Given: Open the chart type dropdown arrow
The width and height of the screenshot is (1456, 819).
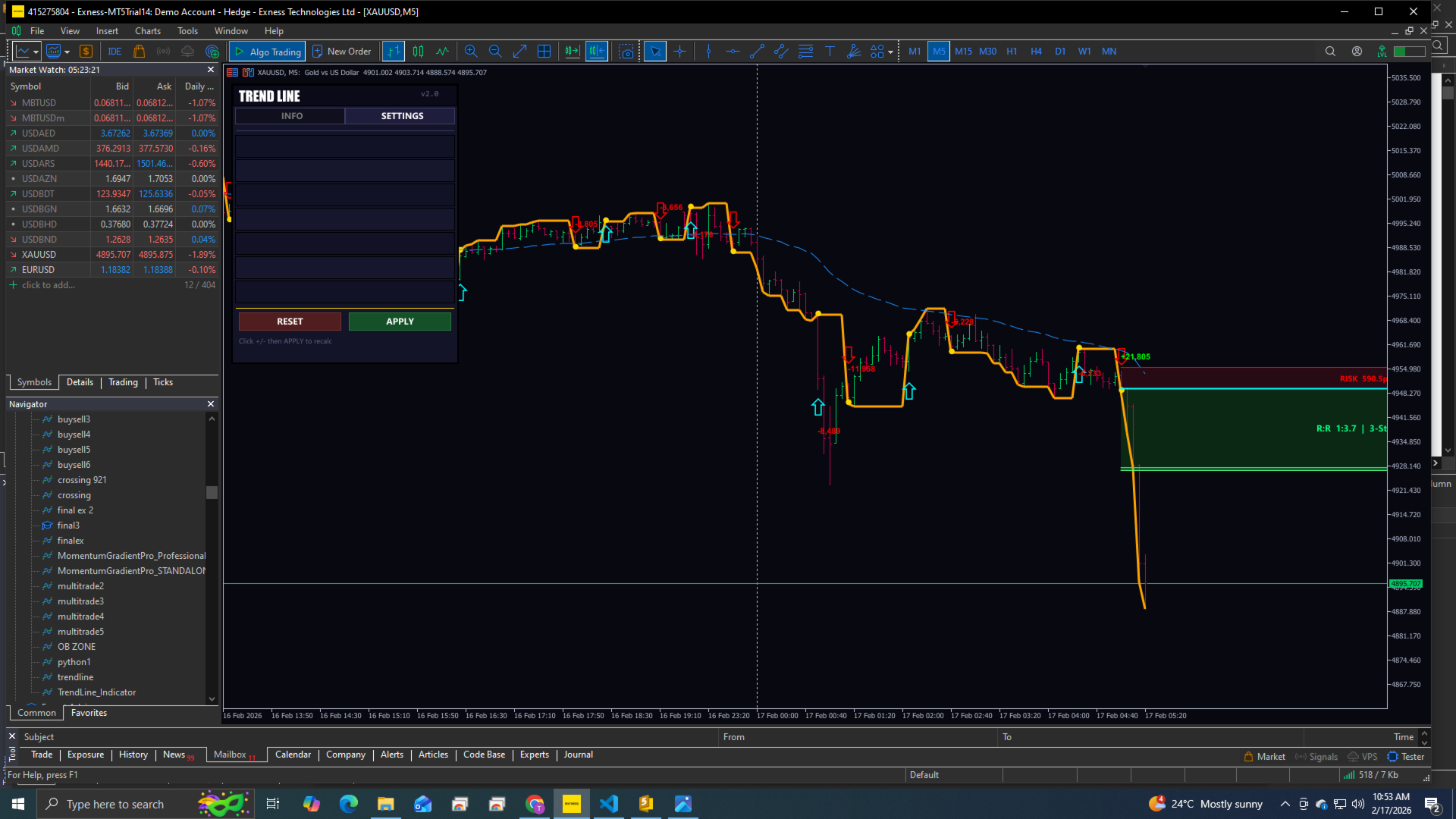Looking at the screenshot, I should (36, 52).
